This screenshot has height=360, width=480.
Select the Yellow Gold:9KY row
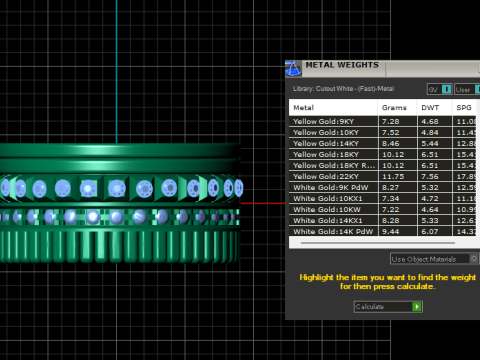pyautogui.click(x=383, y=121)
